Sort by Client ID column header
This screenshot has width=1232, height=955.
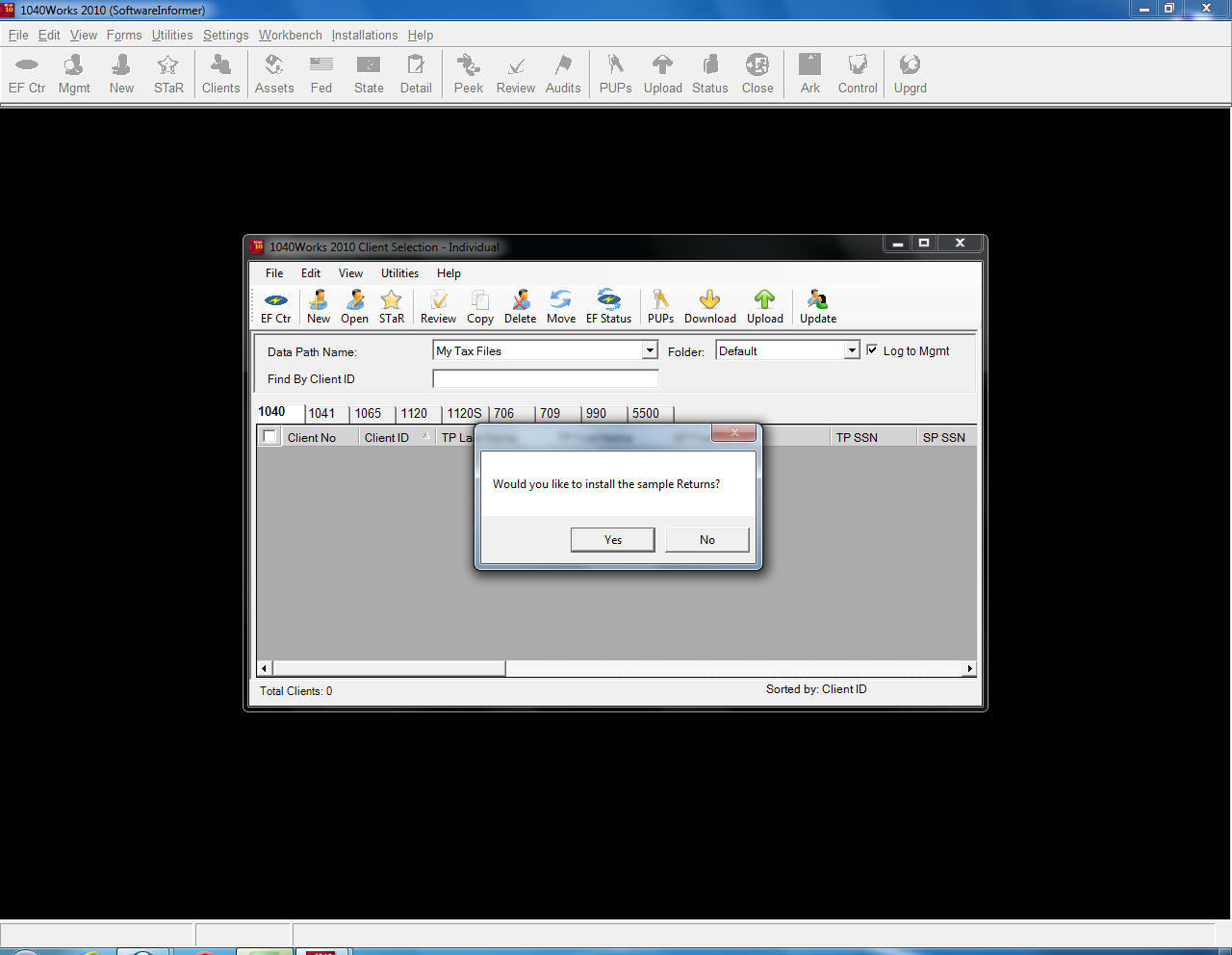396,437
